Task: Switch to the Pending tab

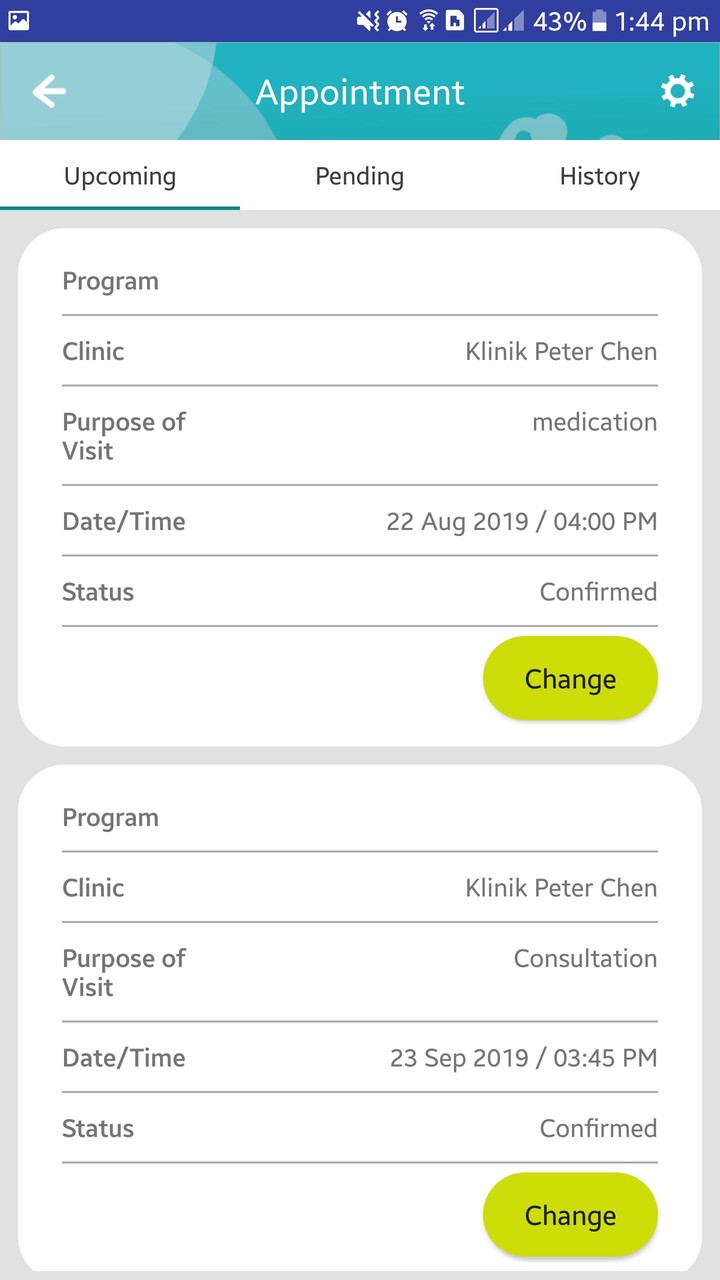Action: coord(360,176)
